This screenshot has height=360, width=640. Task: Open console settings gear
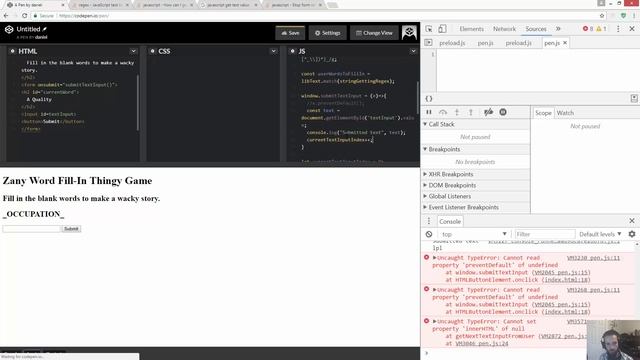click(x=632, y=234)
